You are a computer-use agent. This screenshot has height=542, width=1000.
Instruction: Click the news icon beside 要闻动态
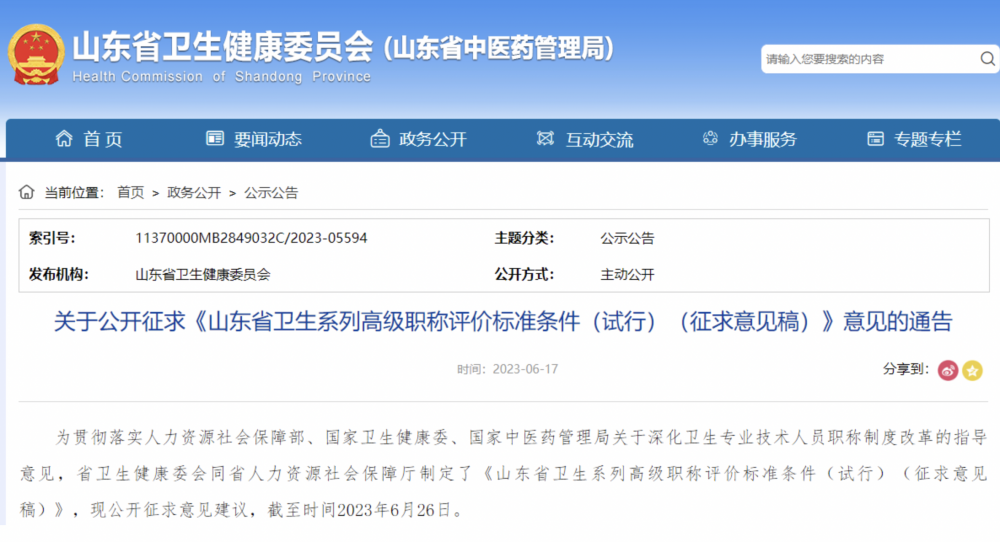point(215,138)
